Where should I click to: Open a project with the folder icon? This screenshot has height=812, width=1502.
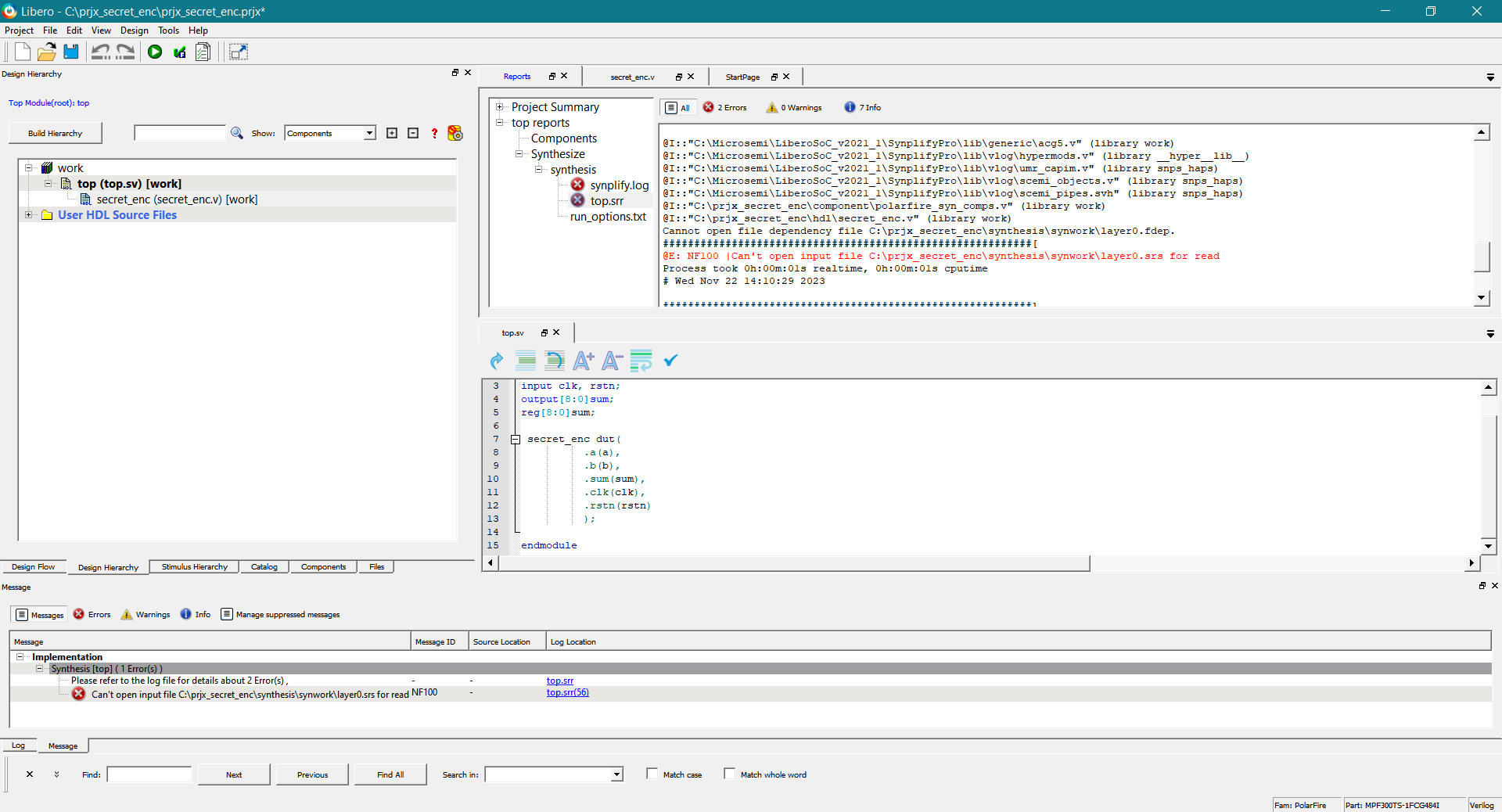(46, 52)
